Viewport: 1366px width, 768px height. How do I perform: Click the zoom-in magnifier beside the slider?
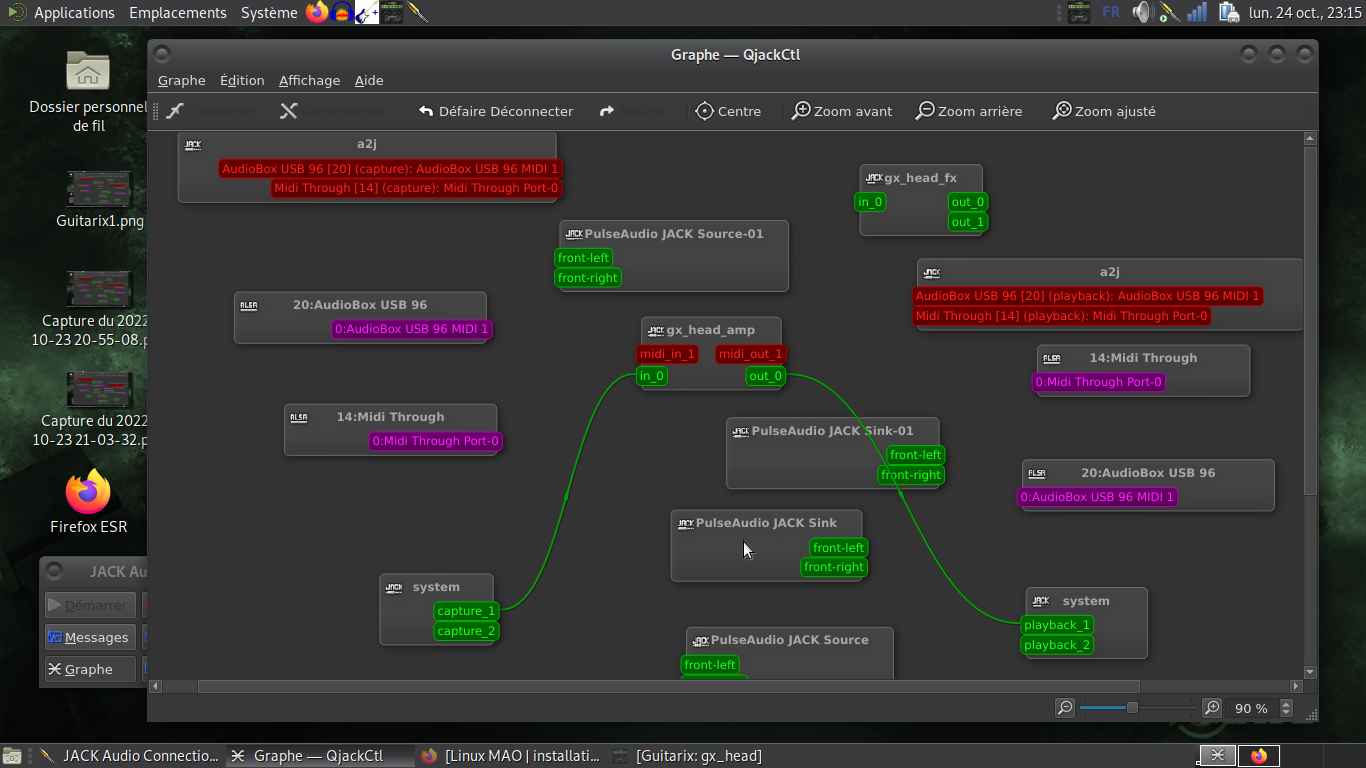(x=1212, y=708)
